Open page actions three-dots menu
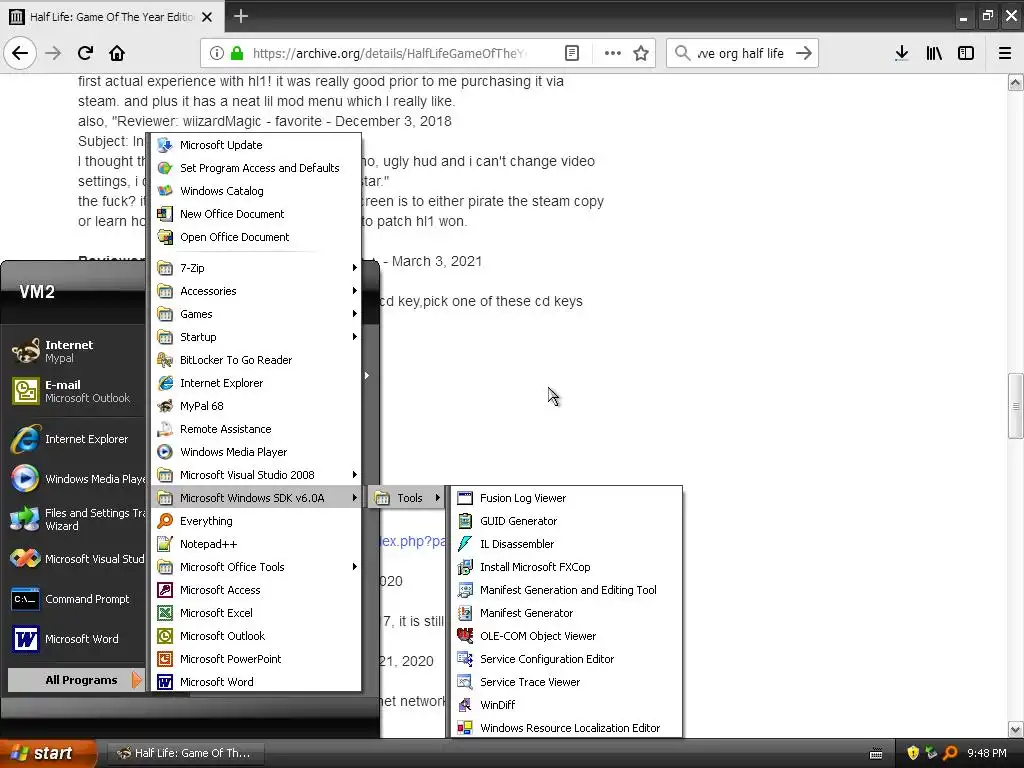 [613, 54]
